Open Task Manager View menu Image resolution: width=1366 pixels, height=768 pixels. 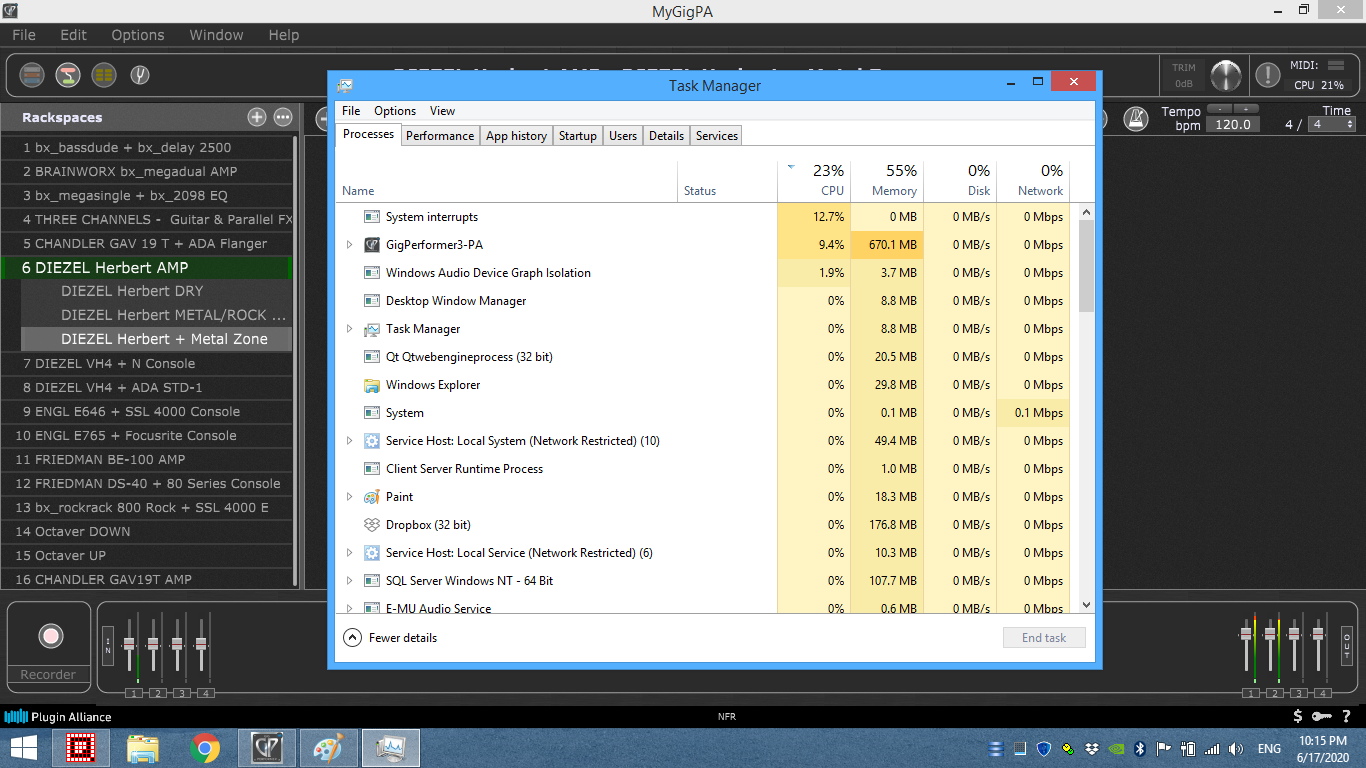(x=442, y=111)
